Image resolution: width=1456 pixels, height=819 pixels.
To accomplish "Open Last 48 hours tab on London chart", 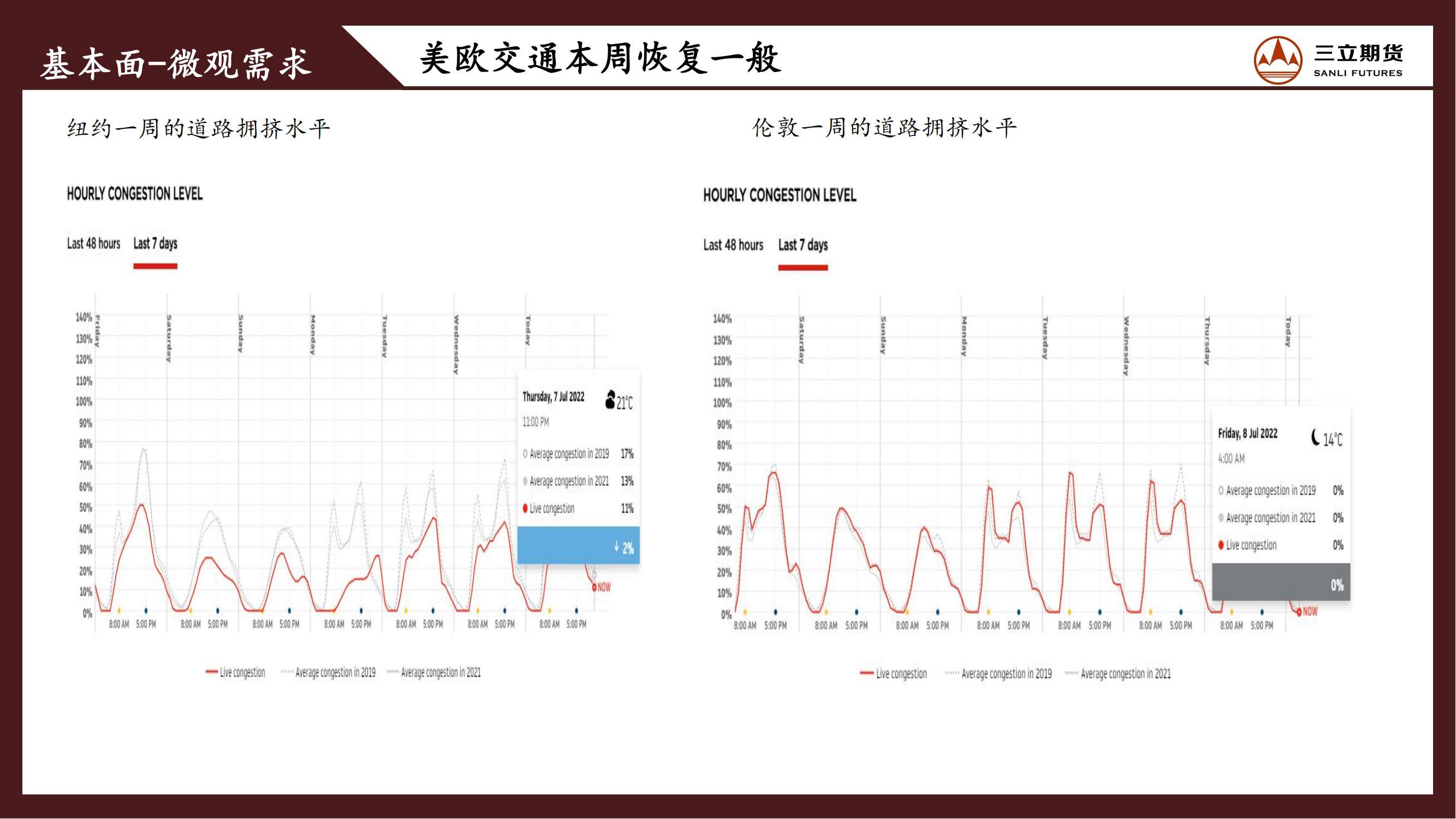I will coord(733,245).
